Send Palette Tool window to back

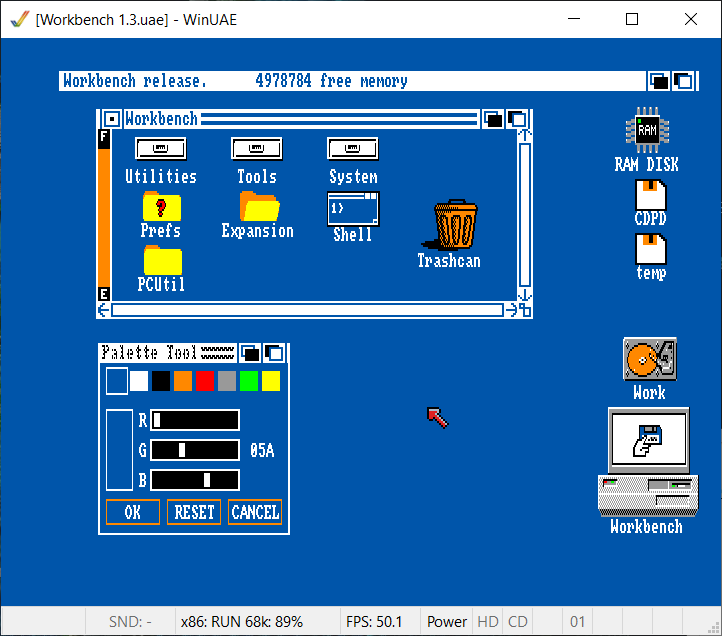[250, 353]
